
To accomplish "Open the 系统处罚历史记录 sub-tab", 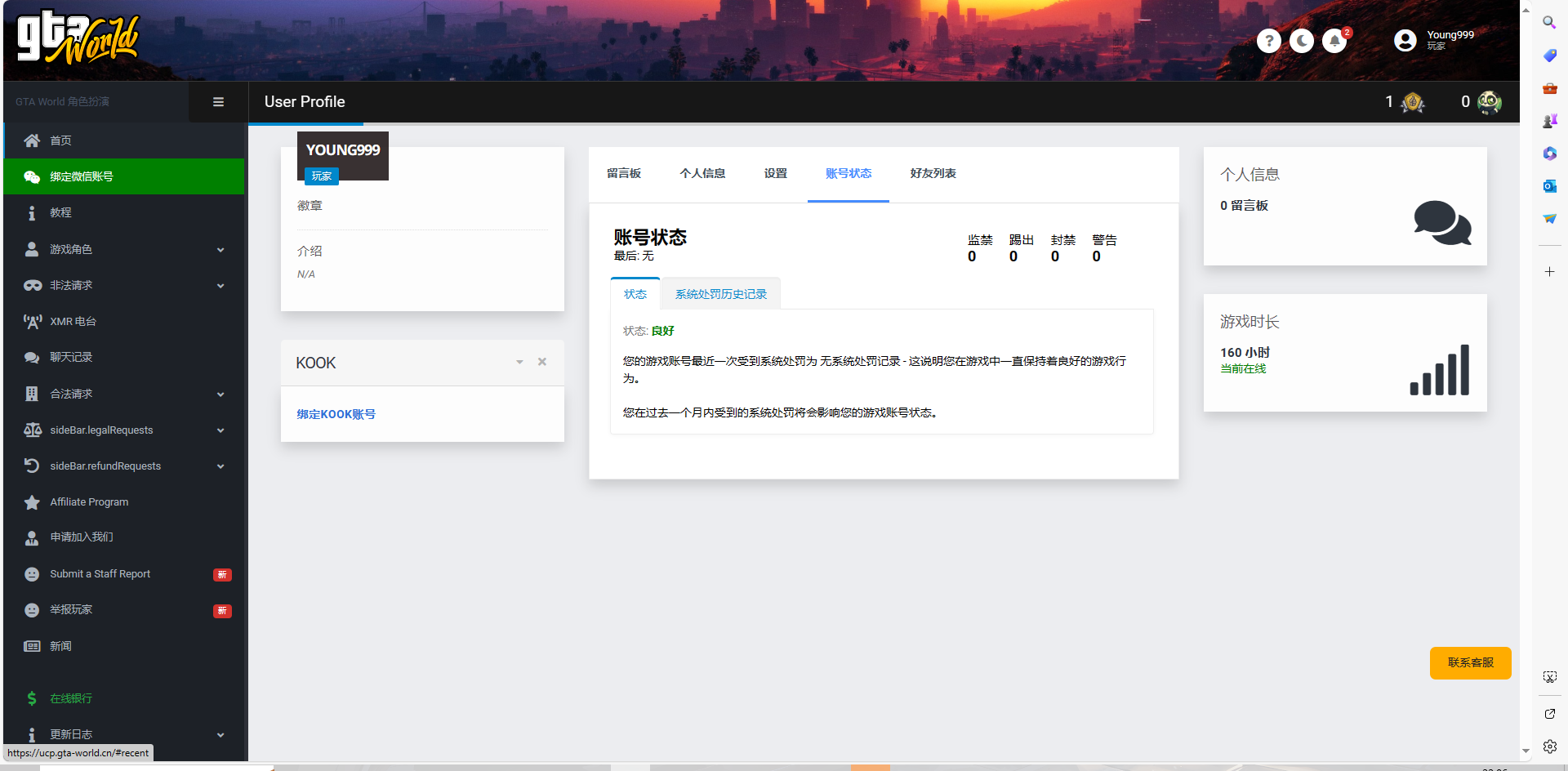I will pyautogui.click(x=721, y=294).
